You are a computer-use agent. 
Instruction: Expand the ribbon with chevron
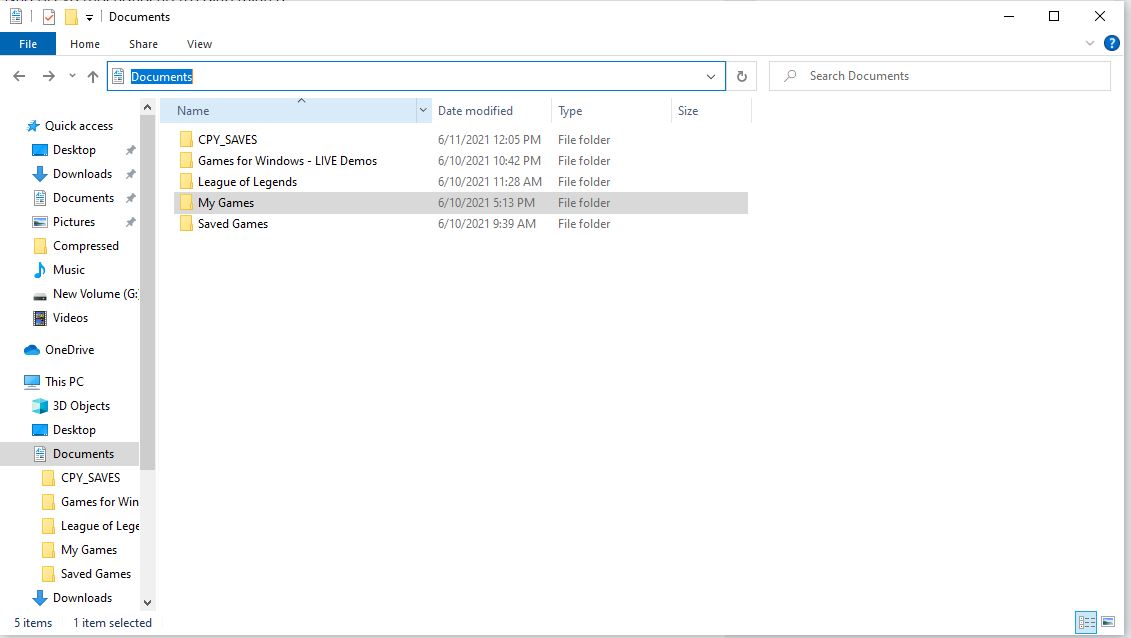1090,44
